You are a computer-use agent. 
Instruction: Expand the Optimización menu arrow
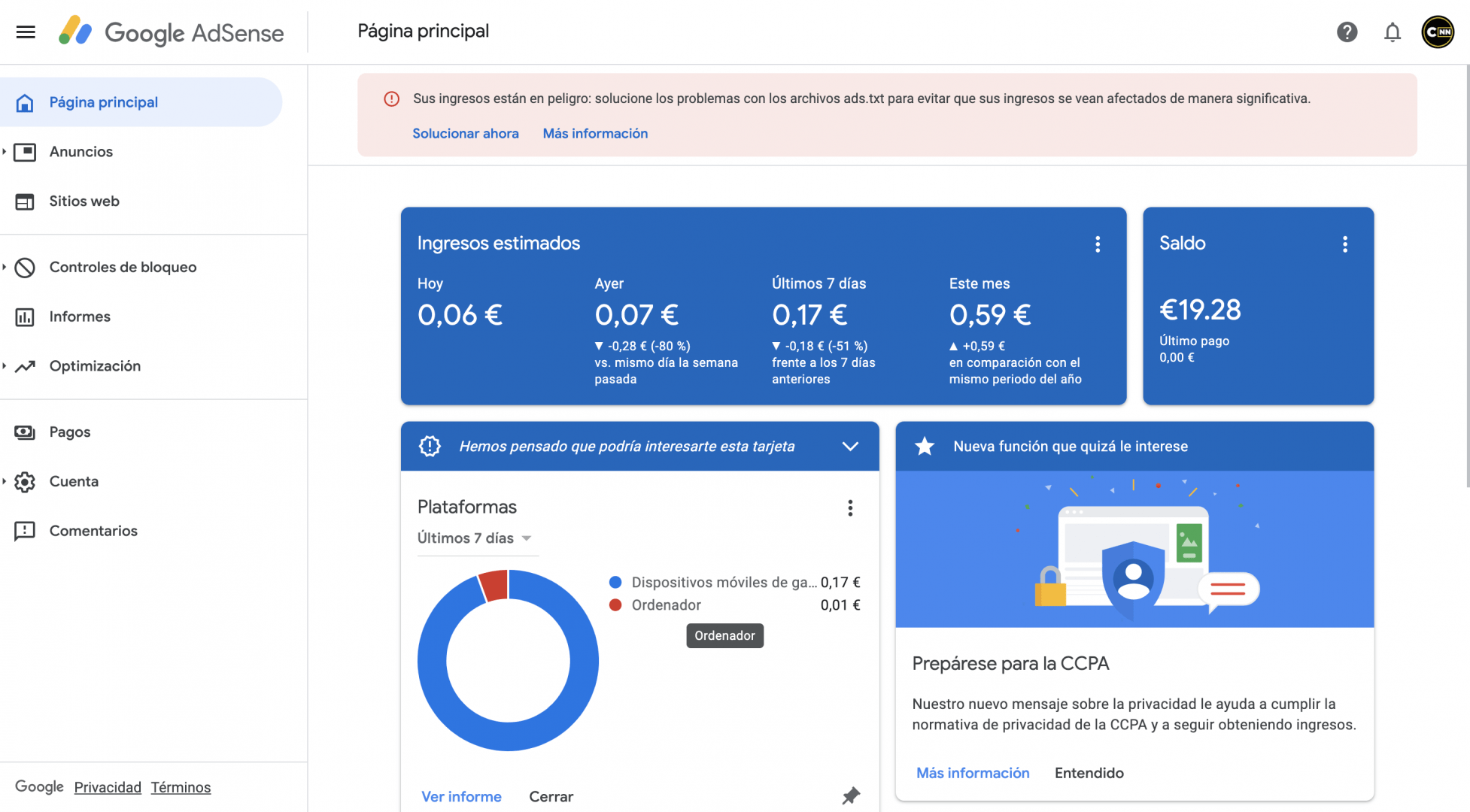click(x=5, y=366)
